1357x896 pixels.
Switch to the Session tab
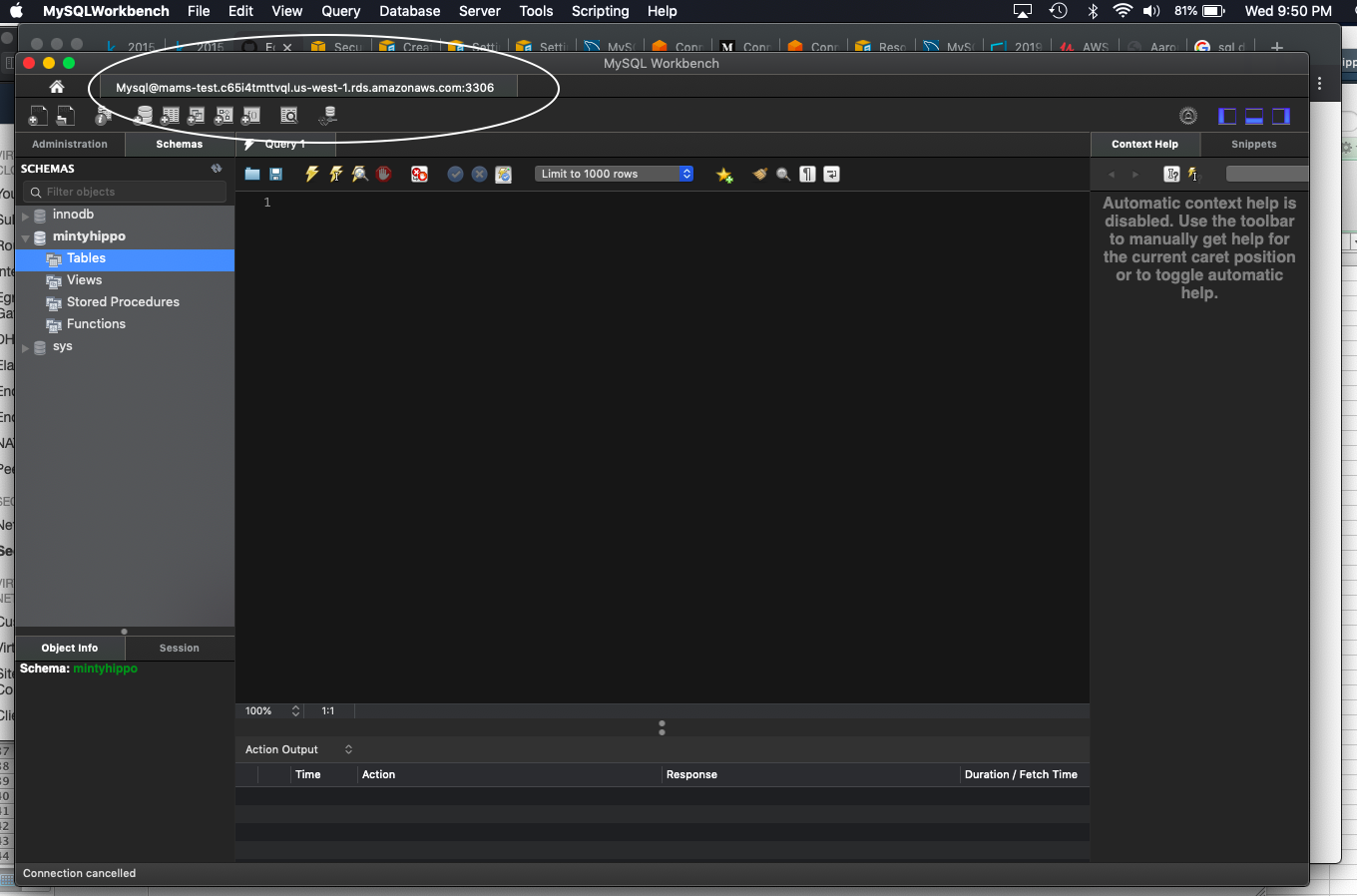pyautogui.click(x=180, y=648)
